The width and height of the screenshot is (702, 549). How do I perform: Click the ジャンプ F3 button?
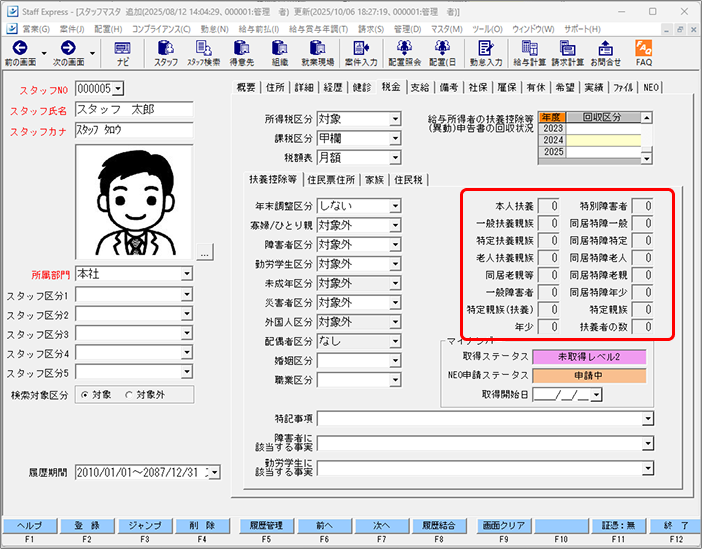pos(145,526)
